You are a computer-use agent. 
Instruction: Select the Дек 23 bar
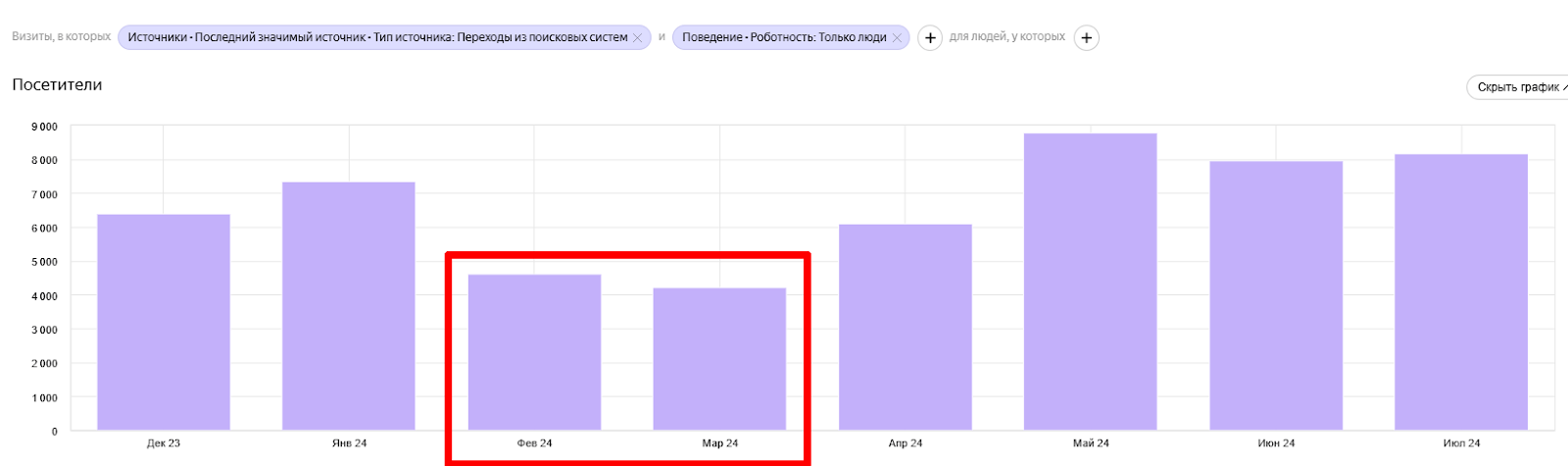point(164,322)
